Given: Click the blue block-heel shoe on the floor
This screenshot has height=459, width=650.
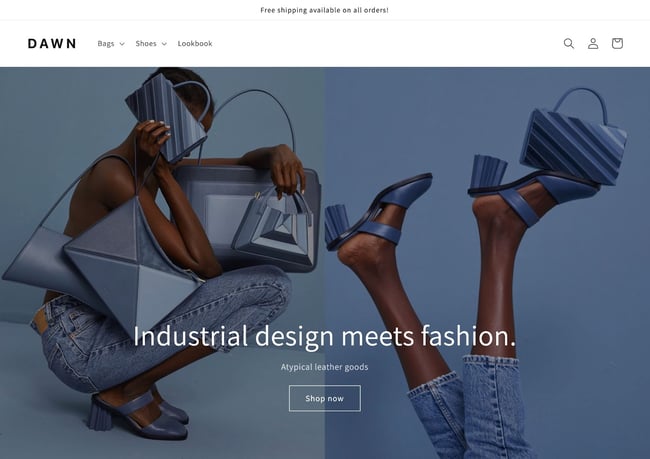Looking at the screenshot, I should (139, 415).
